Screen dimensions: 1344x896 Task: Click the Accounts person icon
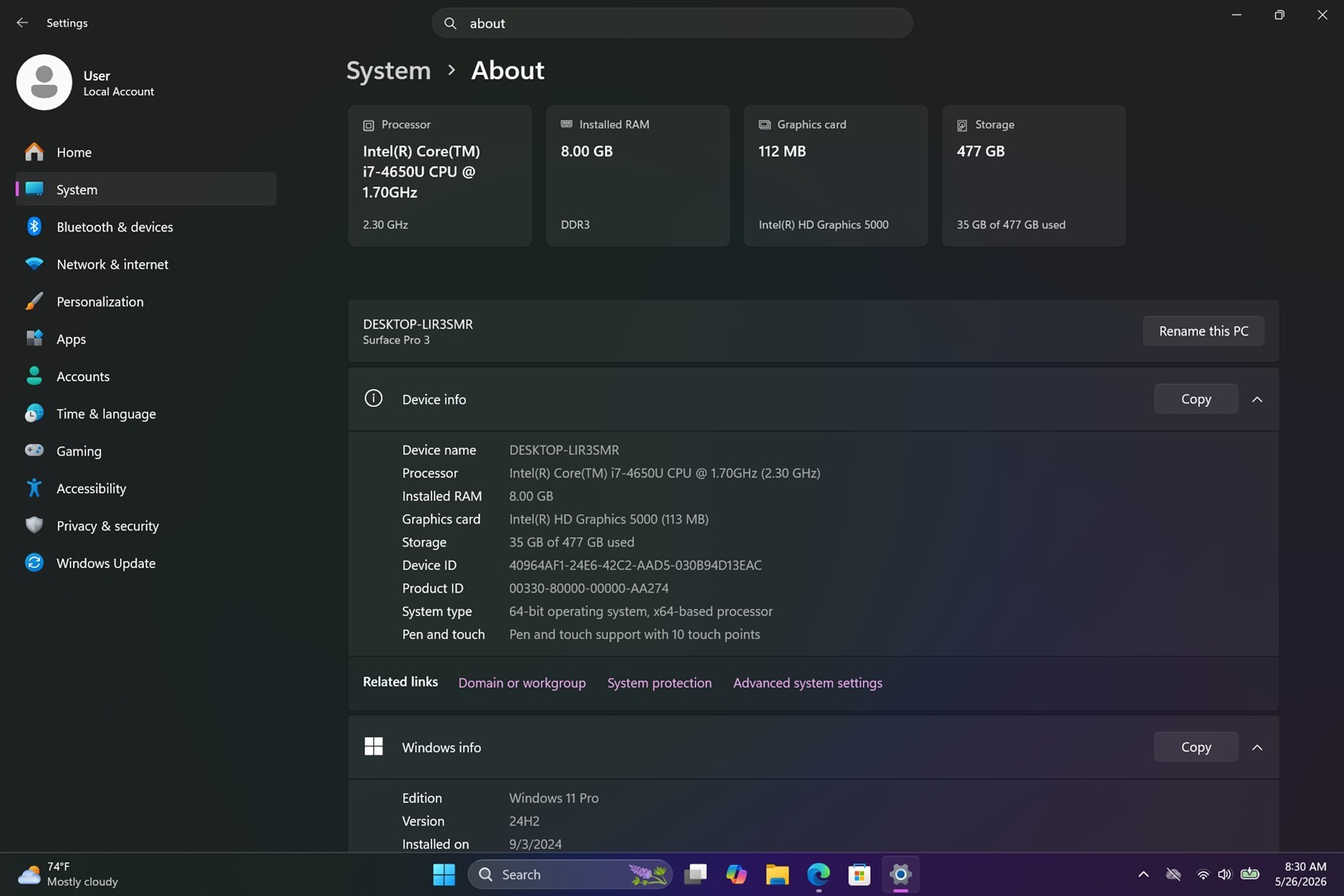(x=34, y=376)
